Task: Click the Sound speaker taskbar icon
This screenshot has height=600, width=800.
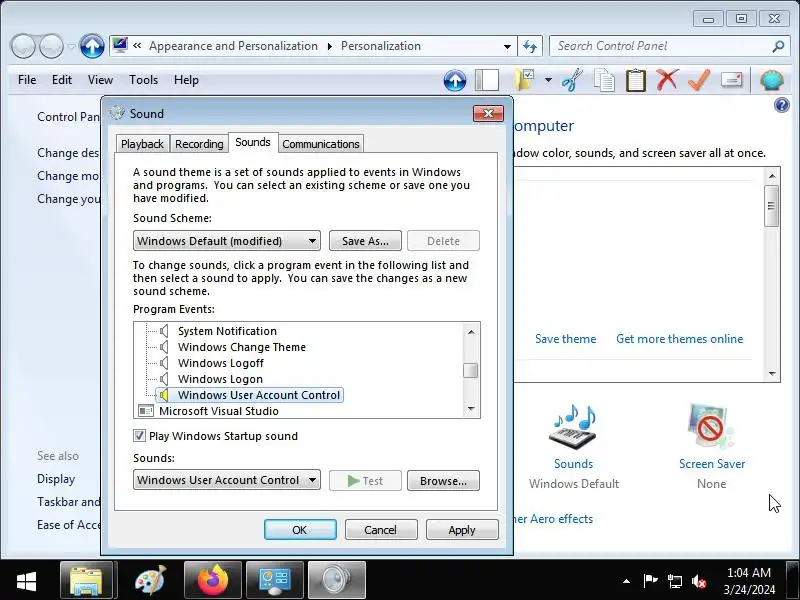Action: 337,580
